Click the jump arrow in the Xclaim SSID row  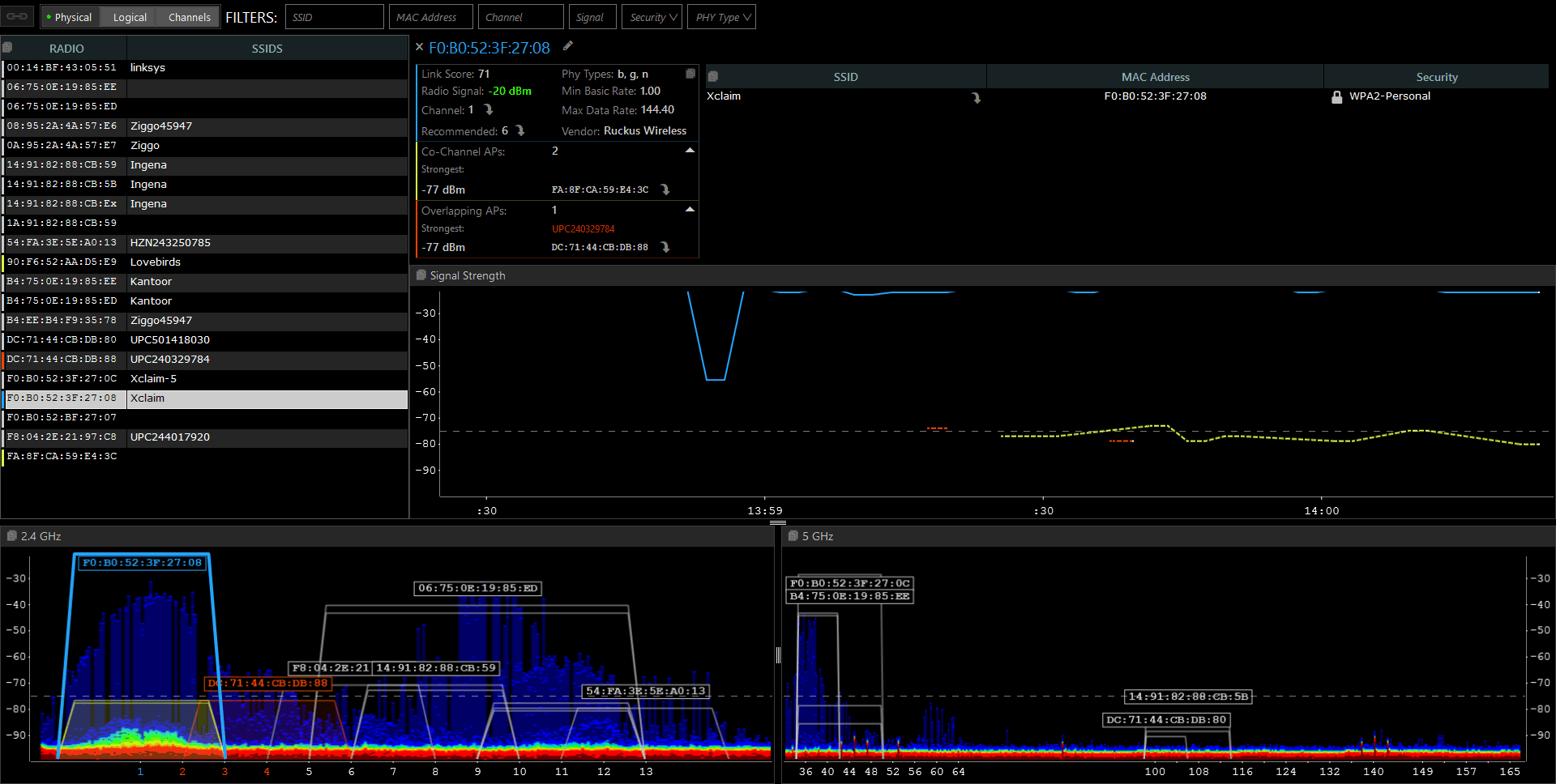point(977,97)
